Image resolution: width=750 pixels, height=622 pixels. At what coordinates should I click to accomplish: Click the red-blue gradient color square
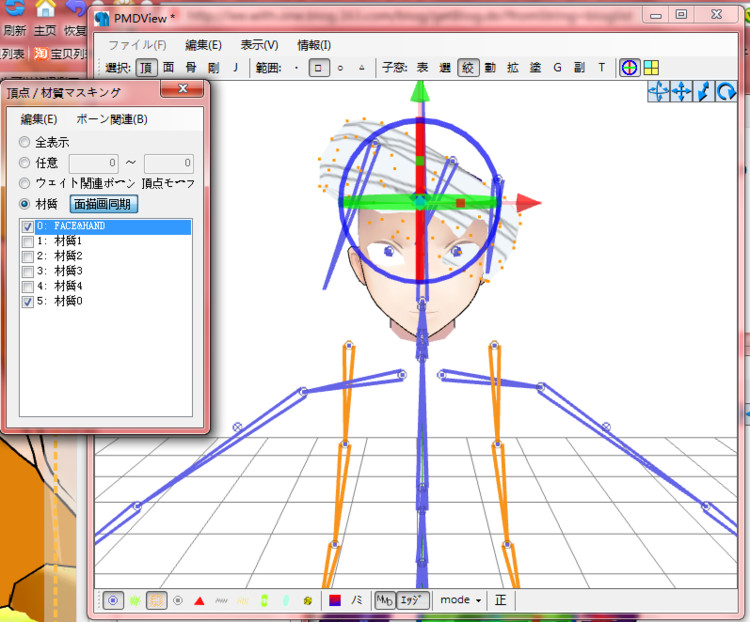(x=335, y=600)
